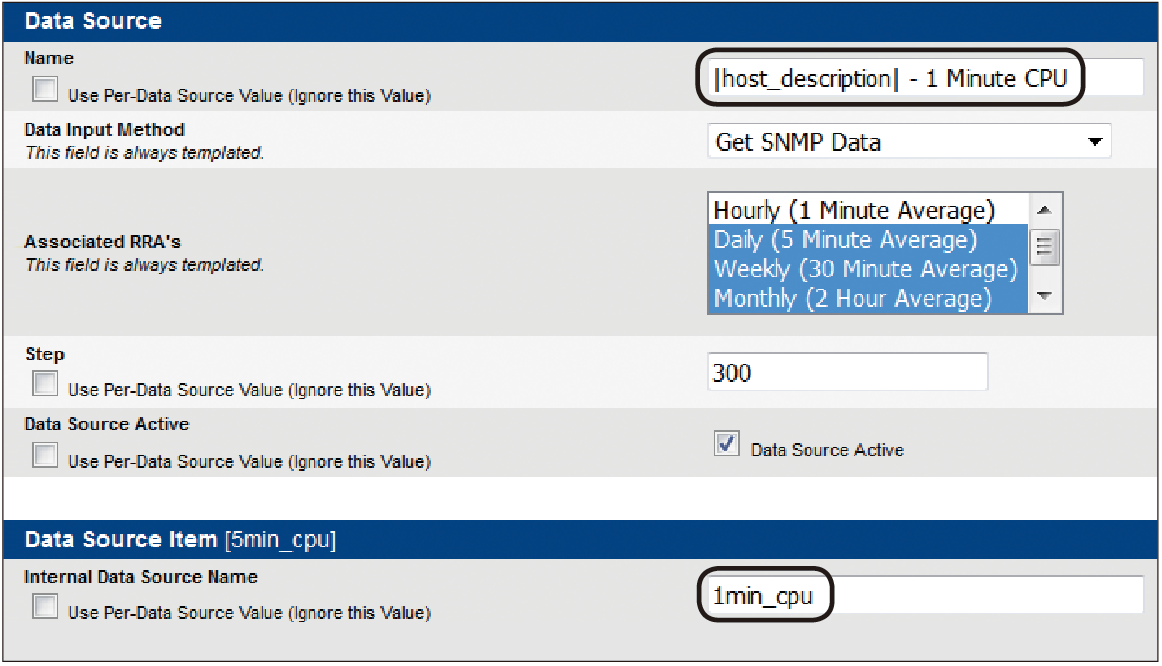Click the RRA list scrollbar thumb
Screen dimensions: 1162x666
pos(1045,247)
